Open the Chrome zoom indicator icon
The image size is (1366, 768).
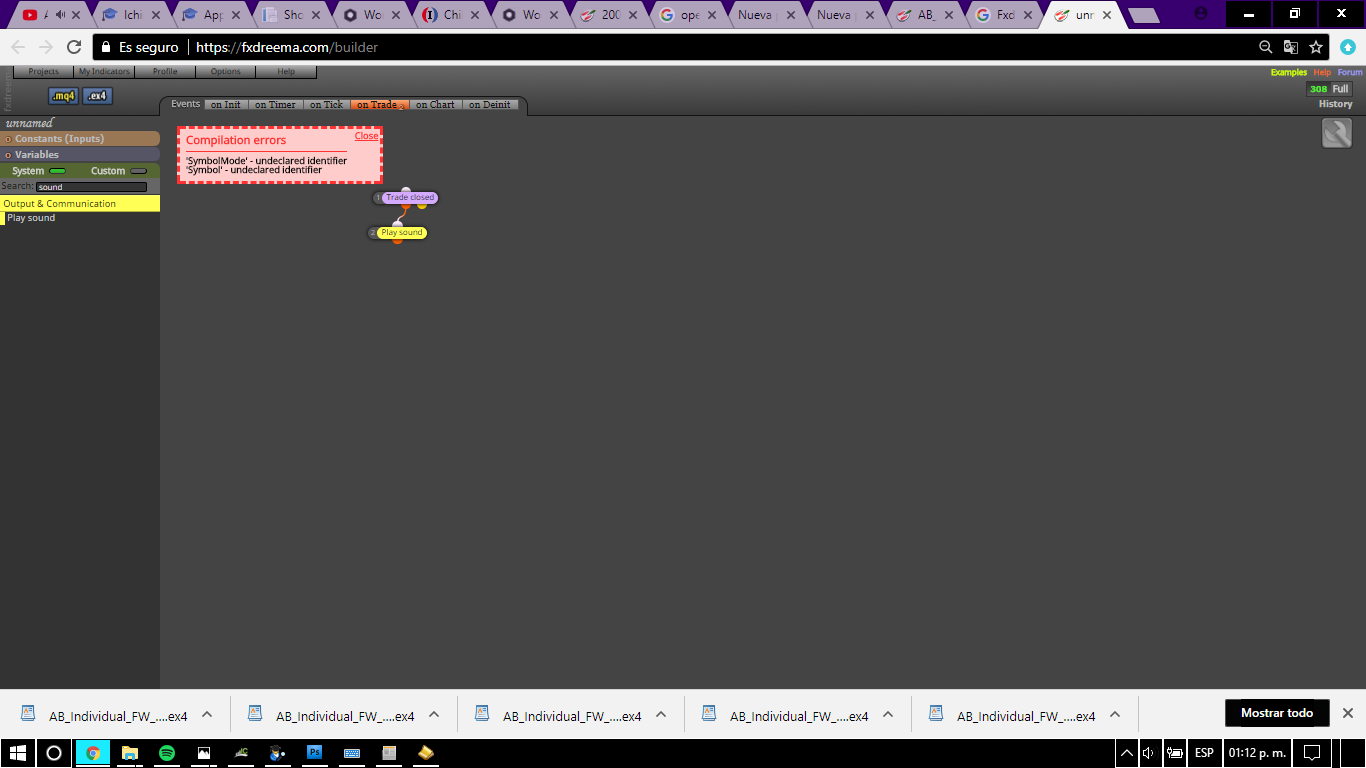click(1266, 47)
